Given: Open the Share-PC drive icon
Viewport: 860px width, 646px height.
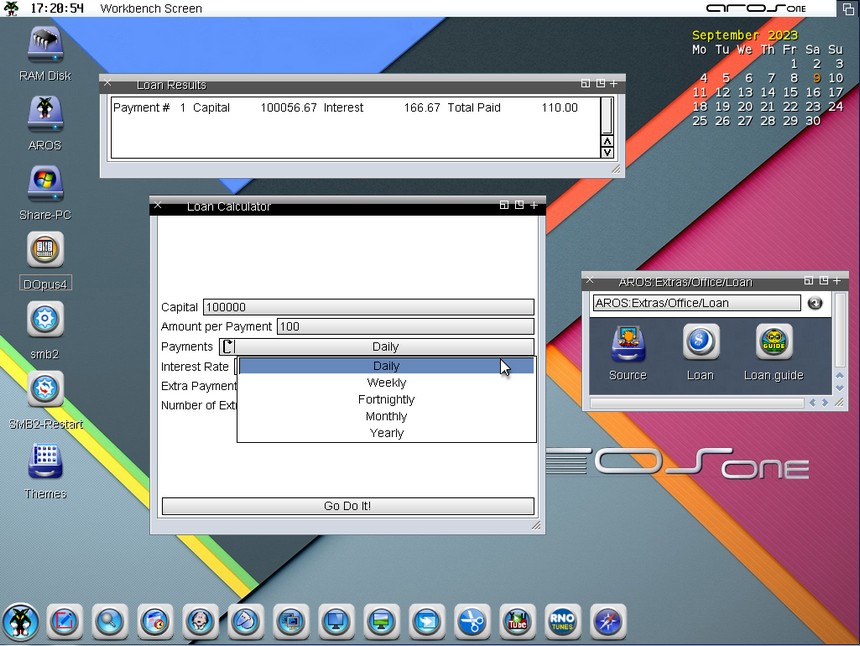Looking at the screenshot, I should coord(45,184).
